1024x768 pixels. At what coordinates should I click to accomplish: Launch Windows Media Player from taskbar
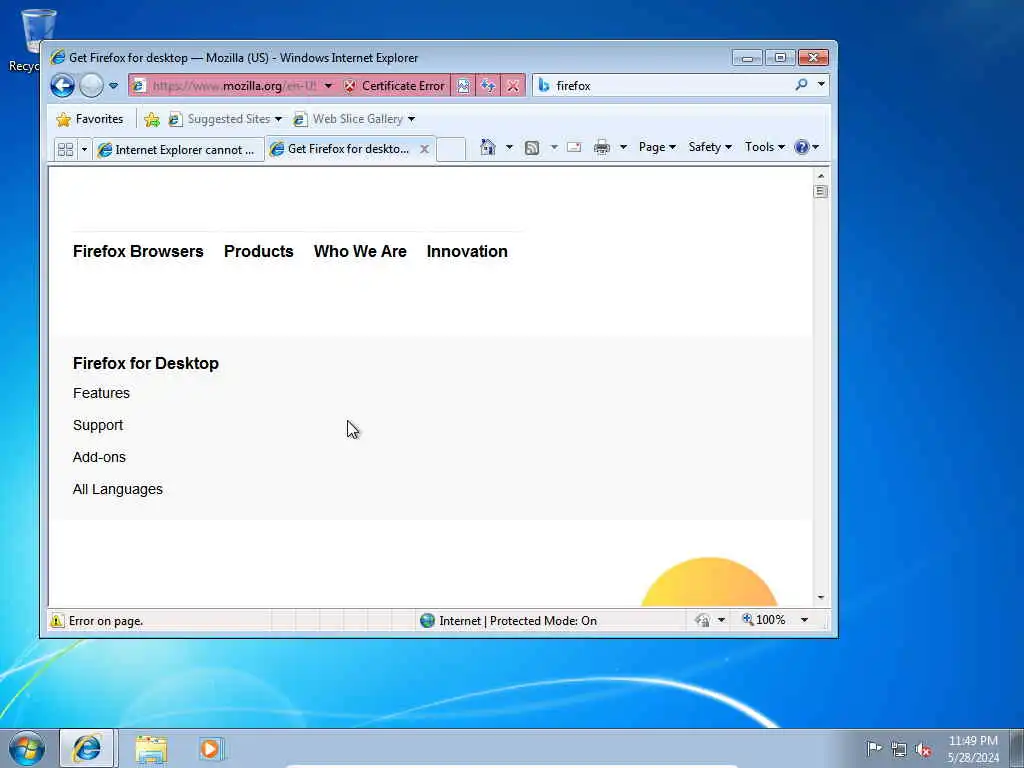point(211,748)
